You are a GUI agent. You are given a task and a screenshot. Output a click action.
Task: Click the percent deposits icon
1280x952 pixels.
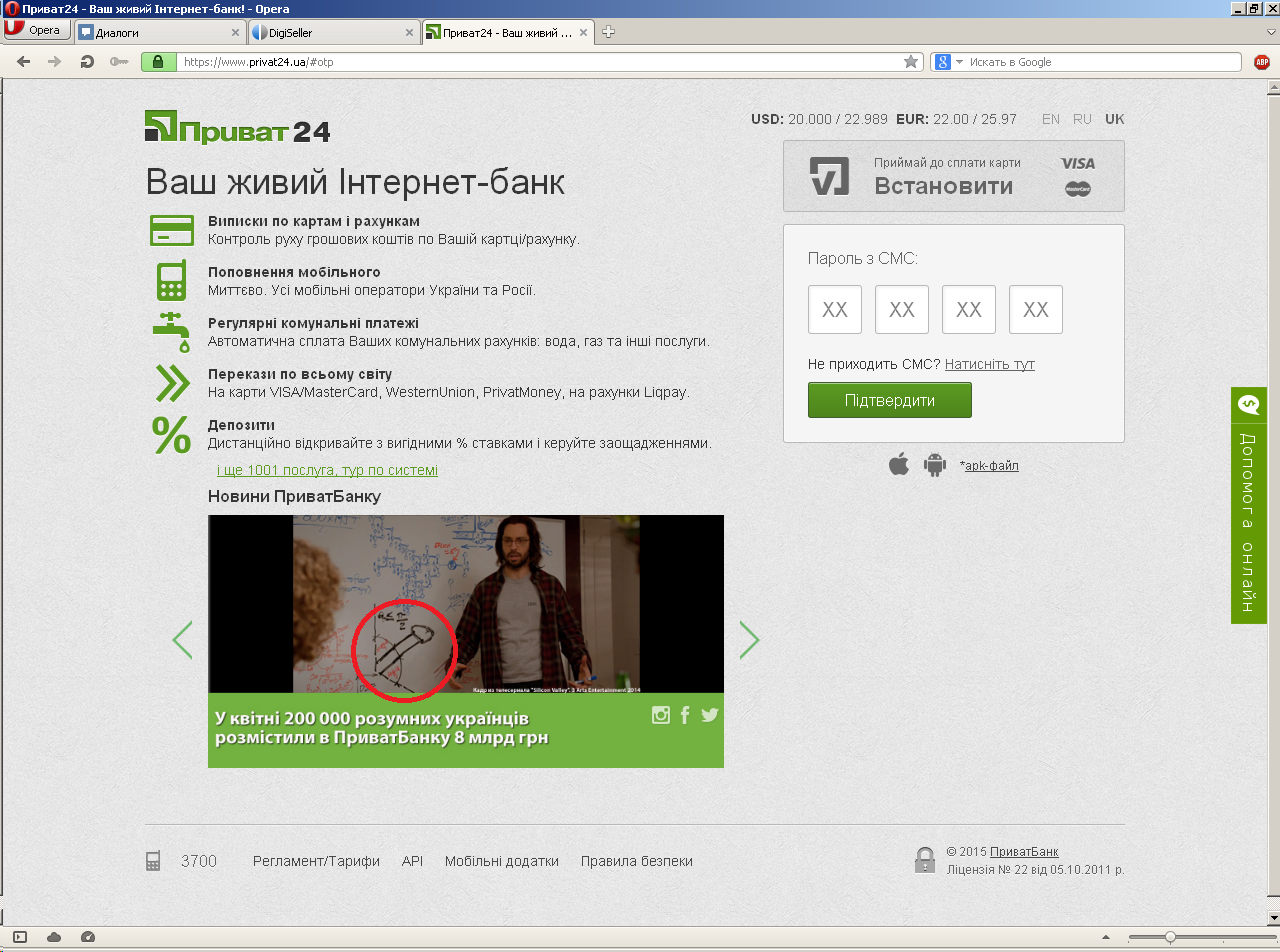(171, 434)
